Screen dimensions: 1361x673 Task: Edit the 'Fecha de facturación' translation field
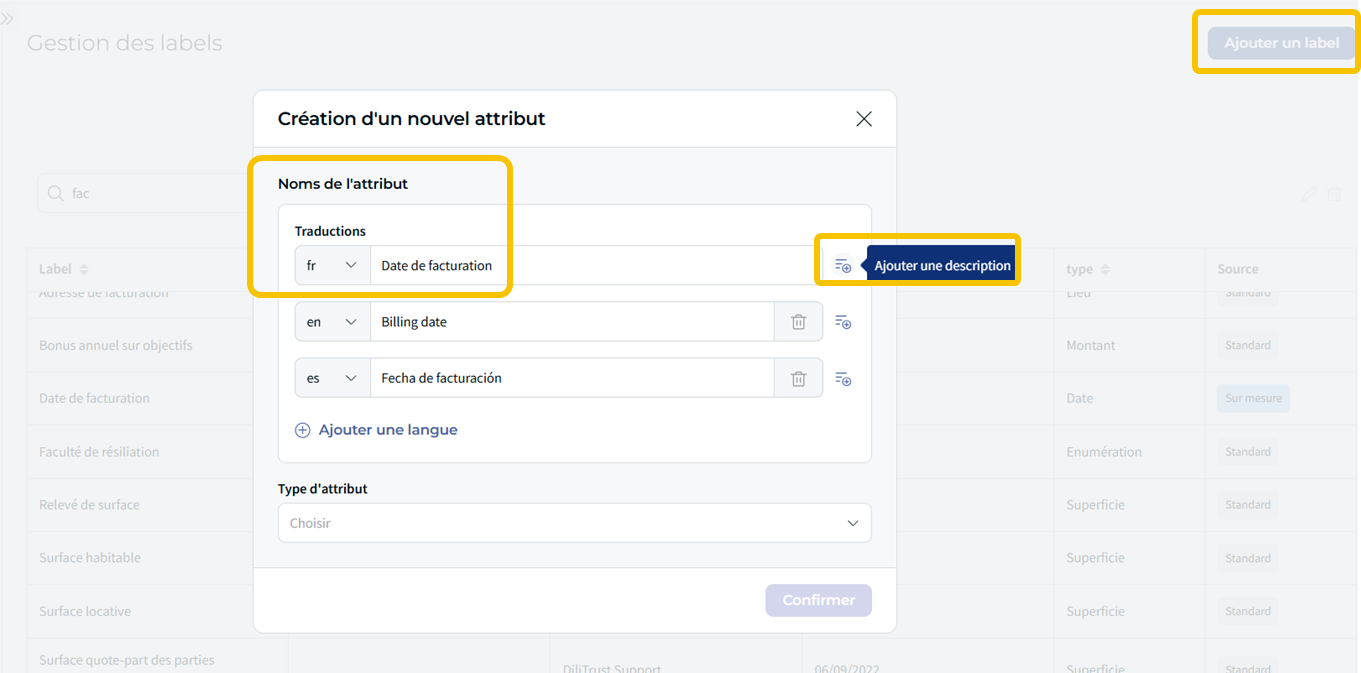[573, 379]
